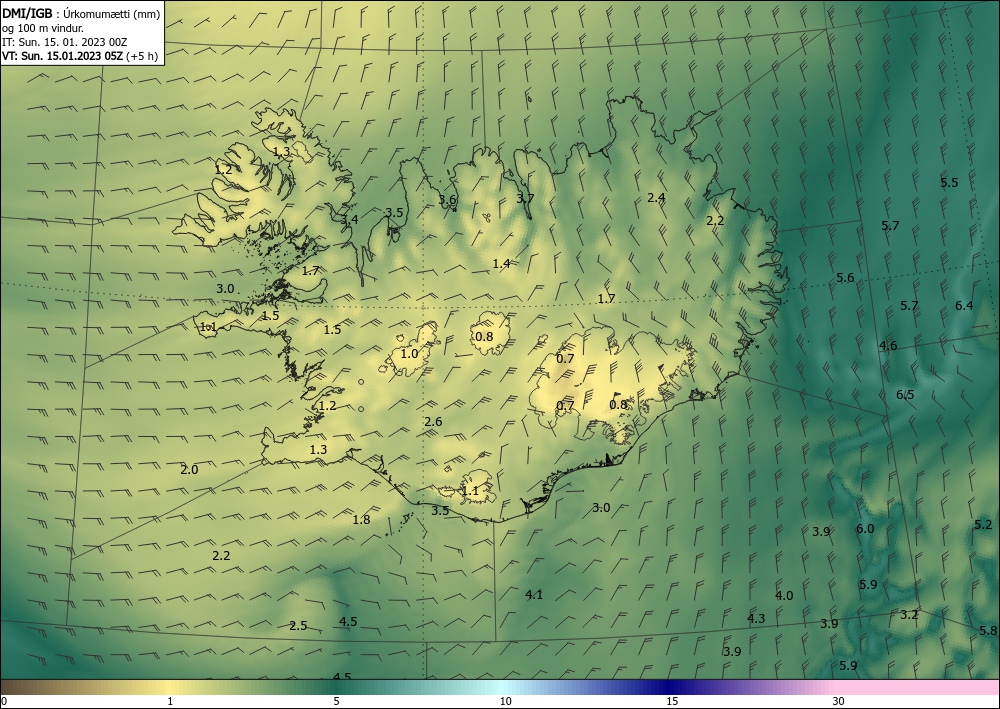Click the 6.0 value in the southeast sea
Screen dimensions: 1000x709
tap(865, 529)
